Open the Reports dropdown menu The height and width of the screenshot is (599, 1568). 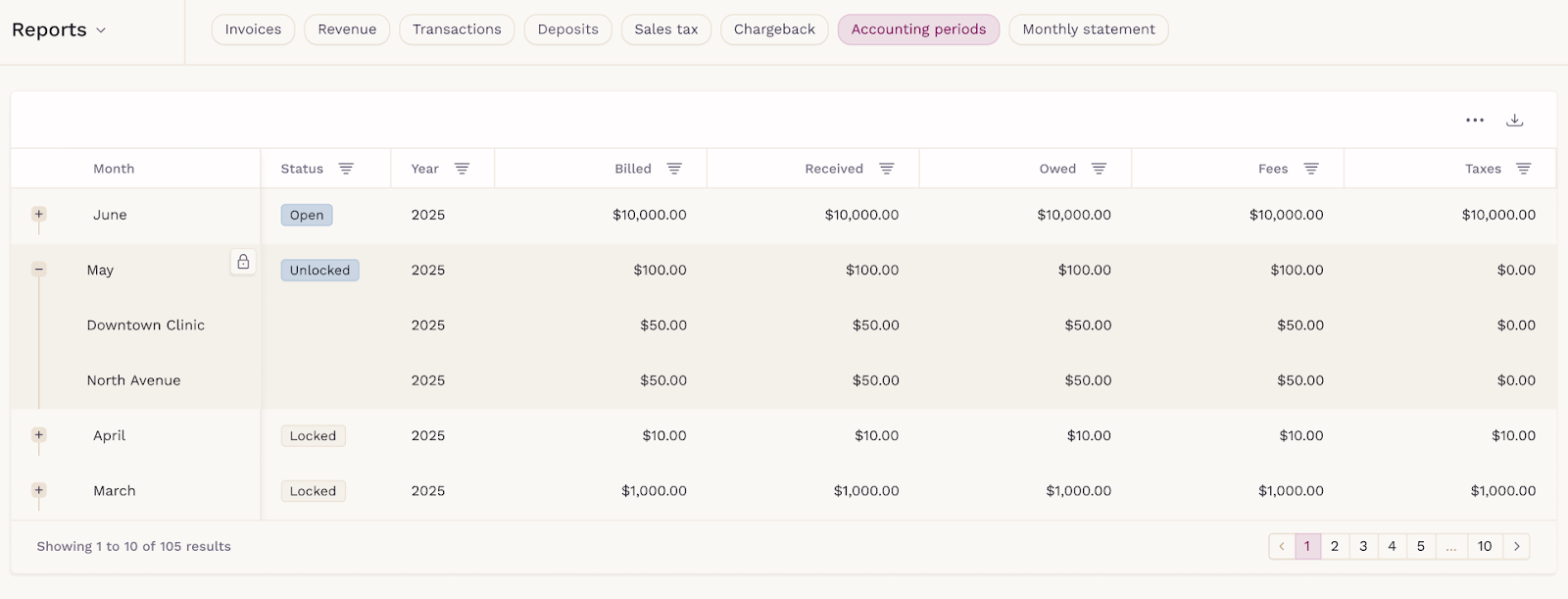click(x=59, y=30)
